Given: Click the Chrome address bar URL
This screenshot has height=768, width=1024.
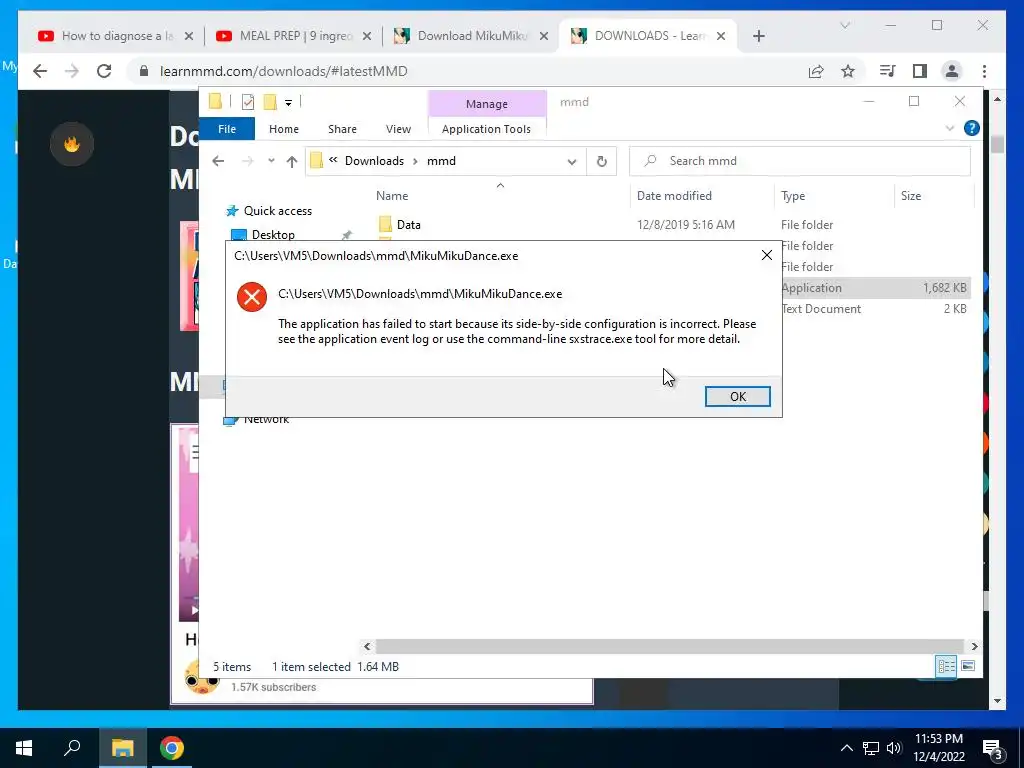Looking at the screenshot, I should (283, 71).
